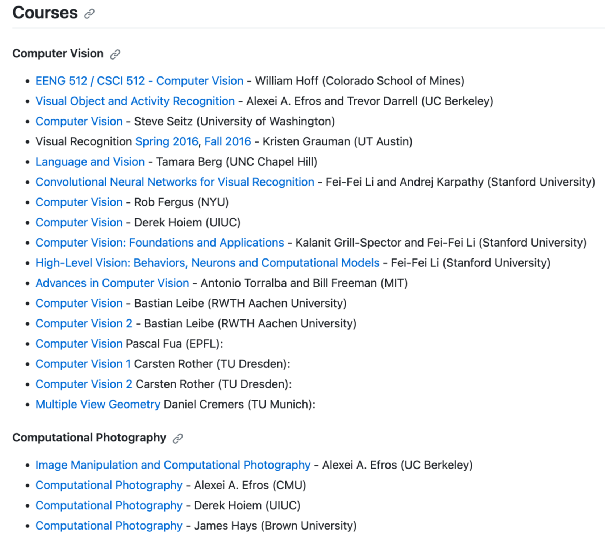Open Image Manipulation and Computational Photography link
605x538 pixels.
(x=173, y=465)
